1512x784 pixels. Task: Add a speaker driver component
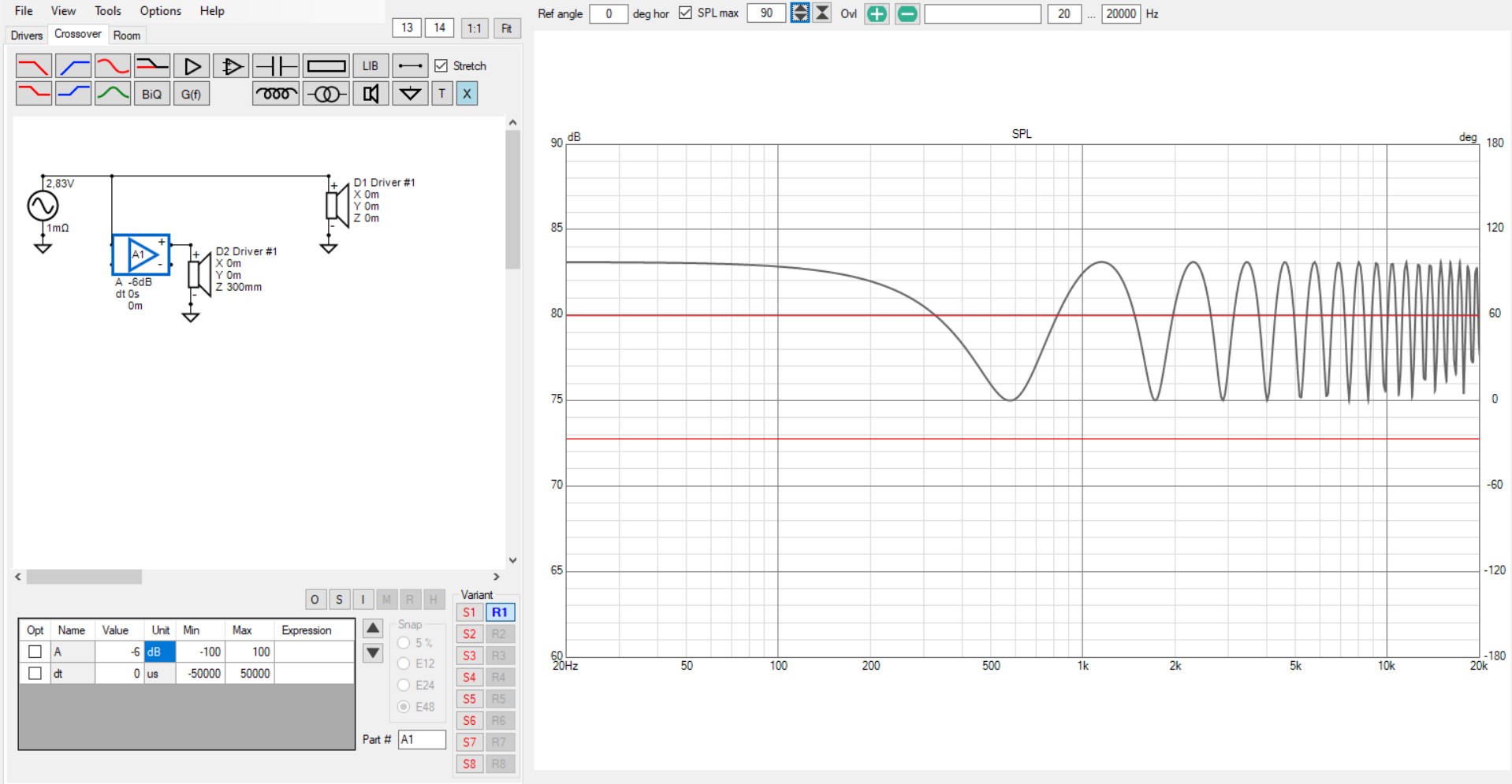tap(371, 94)
